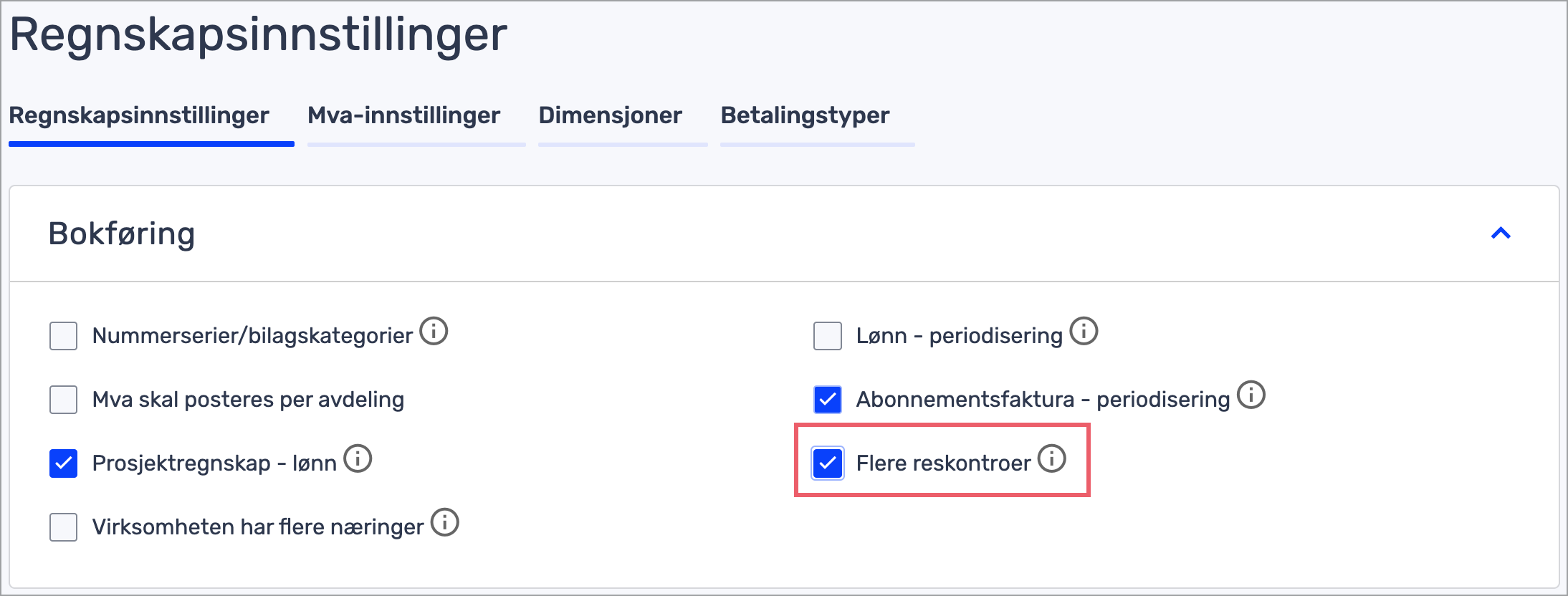Click the Mva skal posteres per avdeling label
This screenshot has height=596, width=1568.
[x=248, y=400]
